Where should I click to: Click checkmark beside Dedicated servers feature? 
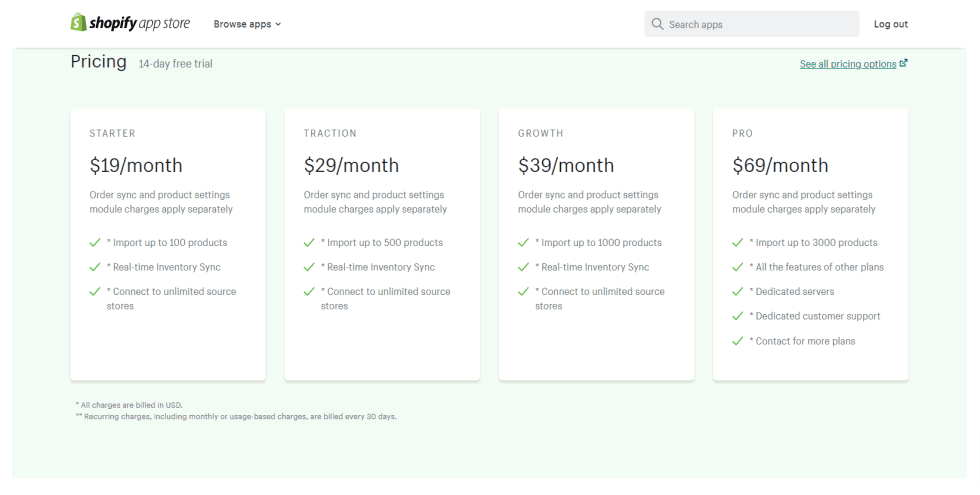tap(738, 291)
